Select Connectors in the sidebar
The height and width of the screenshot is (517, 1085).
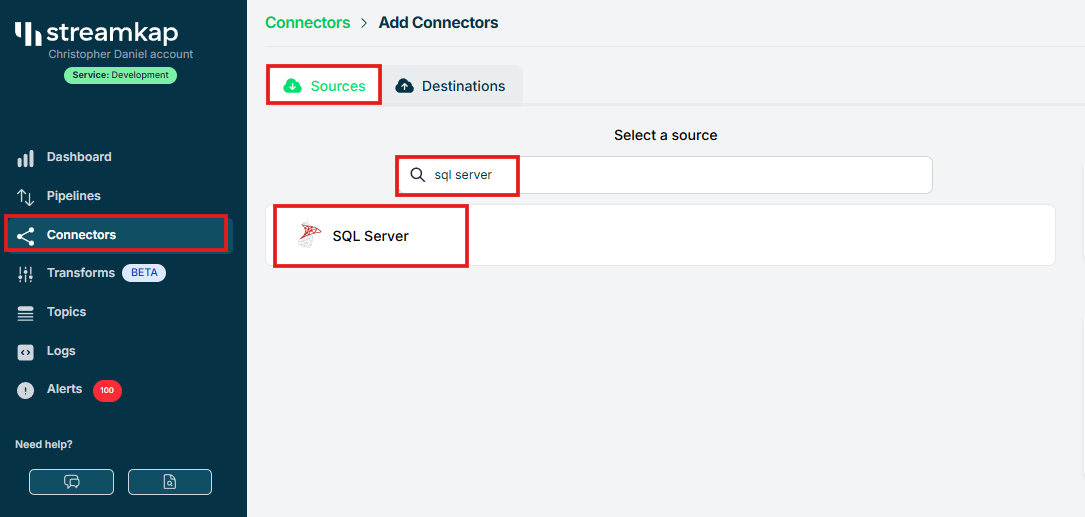click(x=118, y=235)
